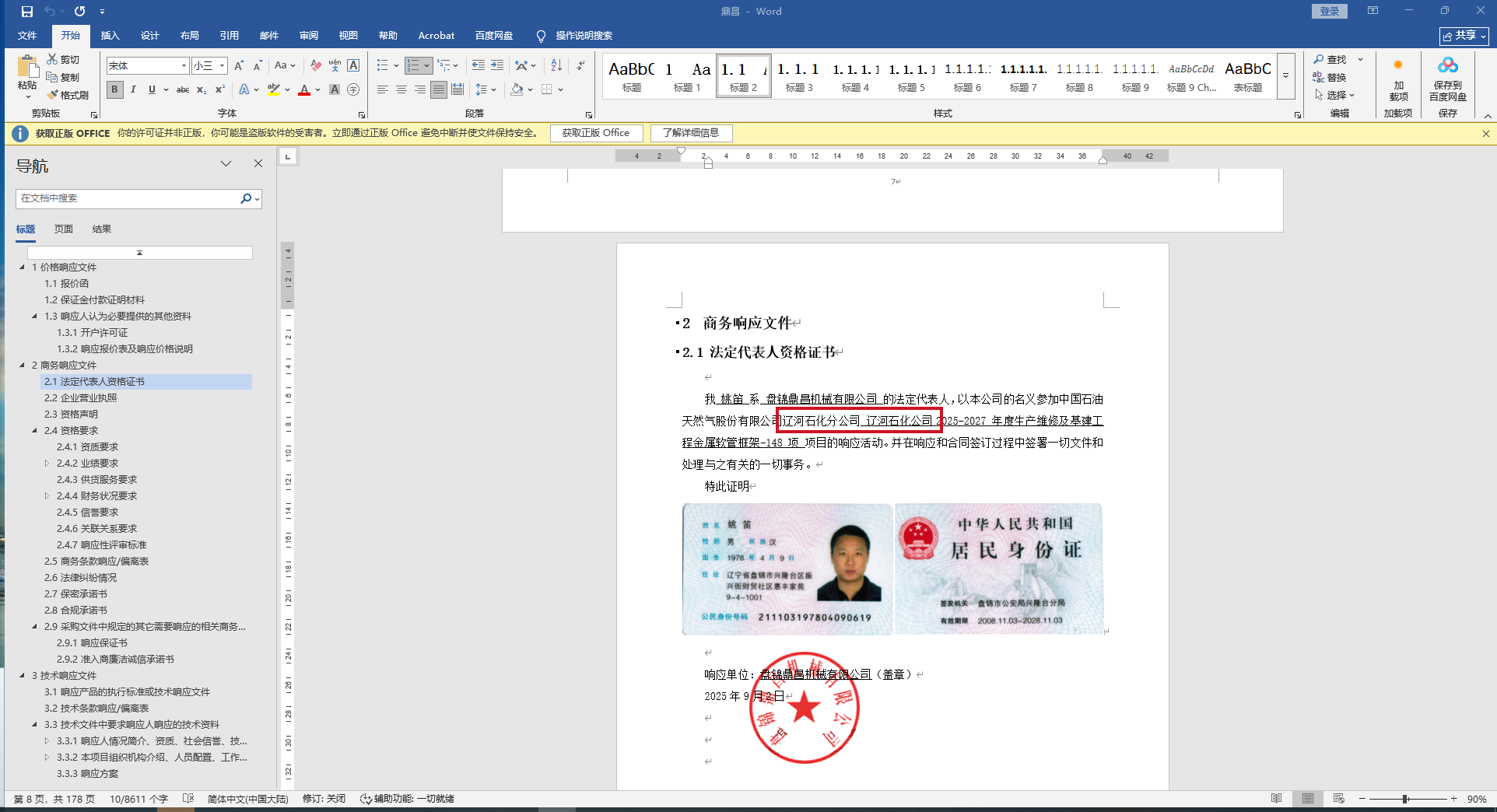Toggle Italic formatting
This screenshot has height=812, width=1497.
(x=133, y=90)
